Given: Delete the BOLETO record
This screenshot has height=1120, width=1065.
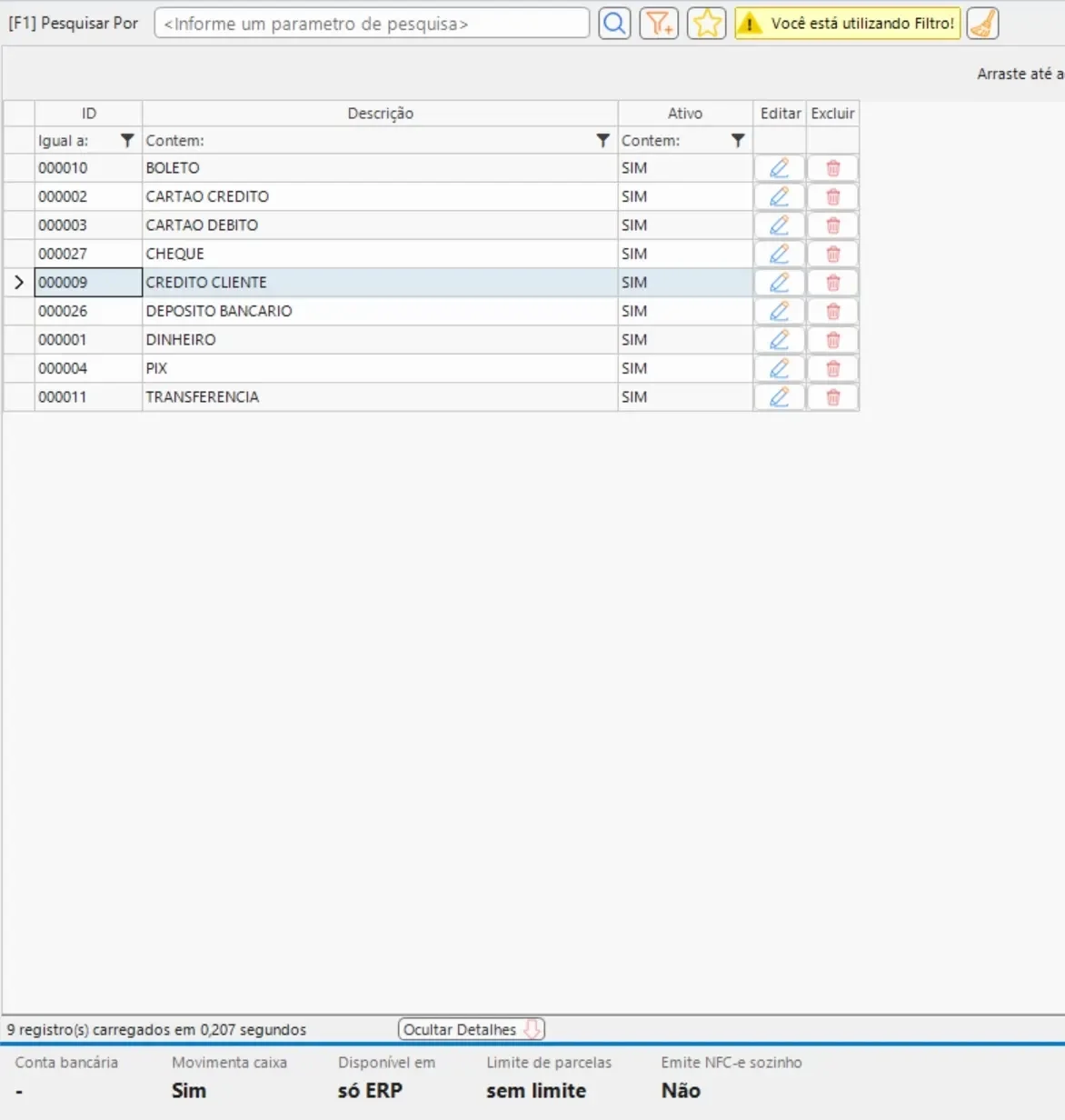Looking at the screenshot, I should pos(833,168).
